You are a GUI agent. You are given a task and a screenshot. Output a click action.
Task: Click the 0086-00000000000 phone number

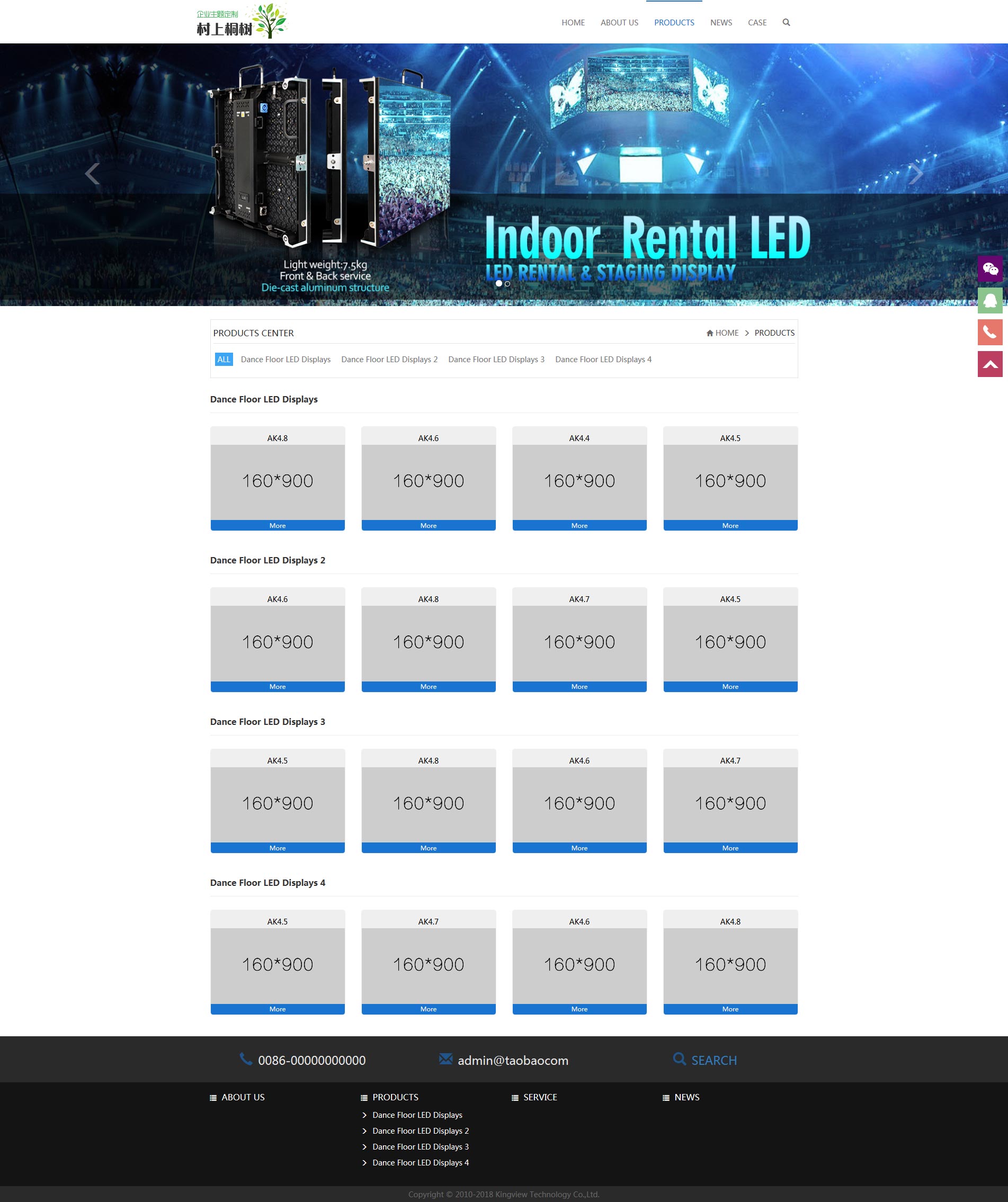311,1061
